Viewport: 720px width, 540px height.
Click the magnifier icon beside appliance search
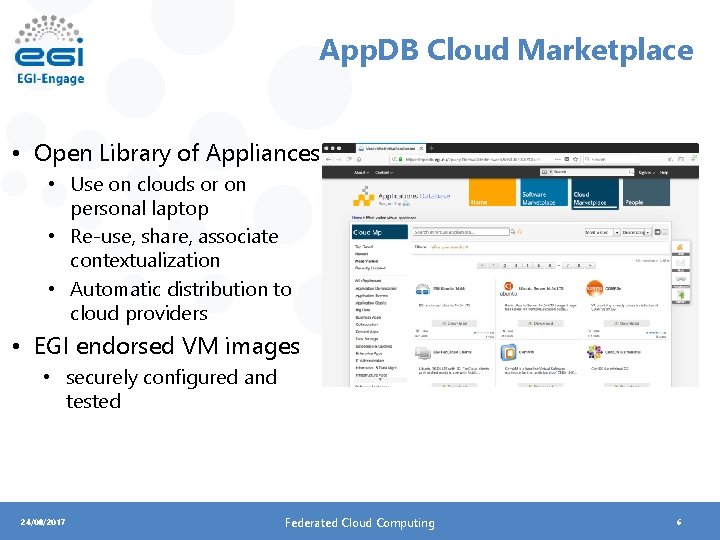[513, 232]
